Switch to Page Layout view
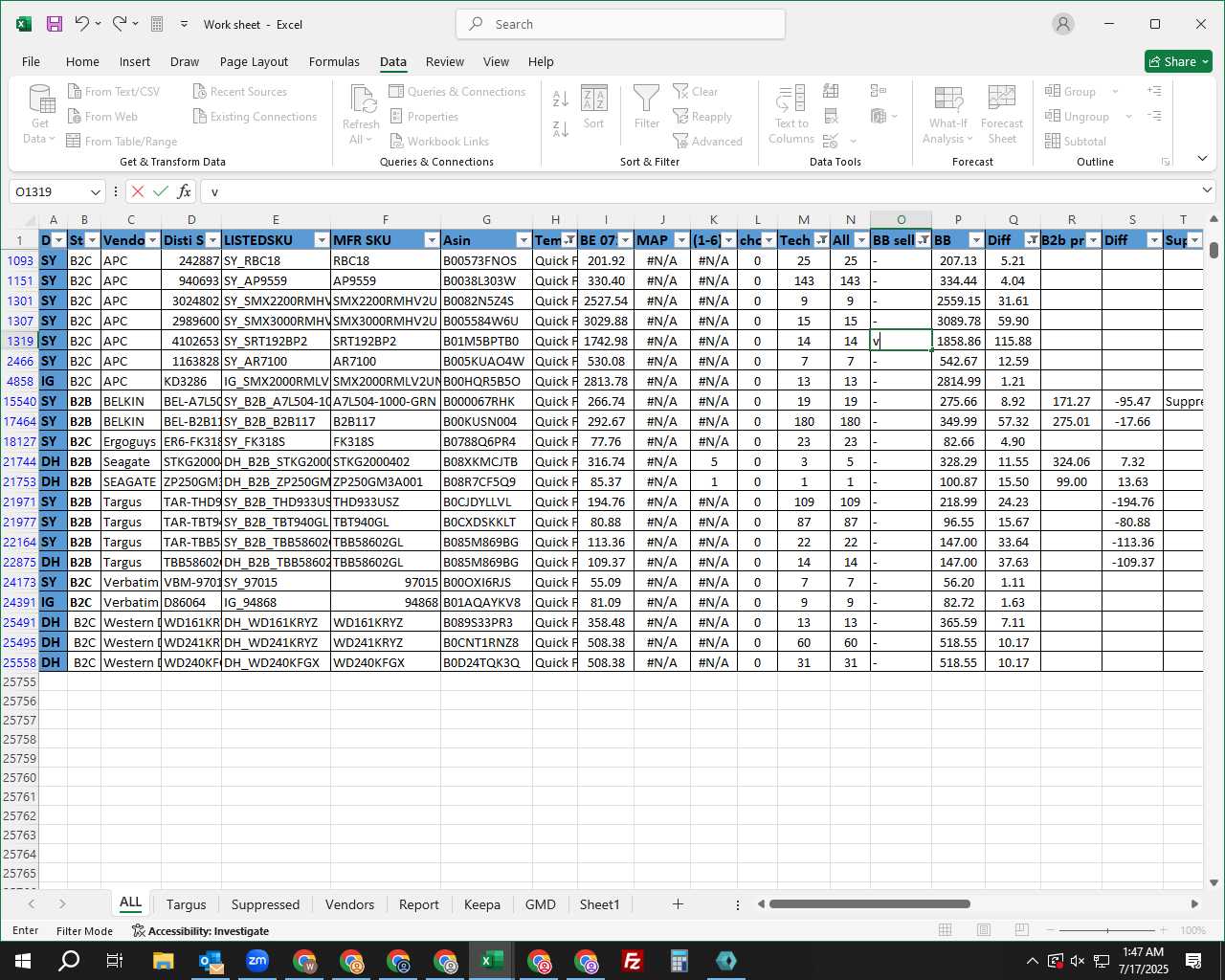 [983, 930]
